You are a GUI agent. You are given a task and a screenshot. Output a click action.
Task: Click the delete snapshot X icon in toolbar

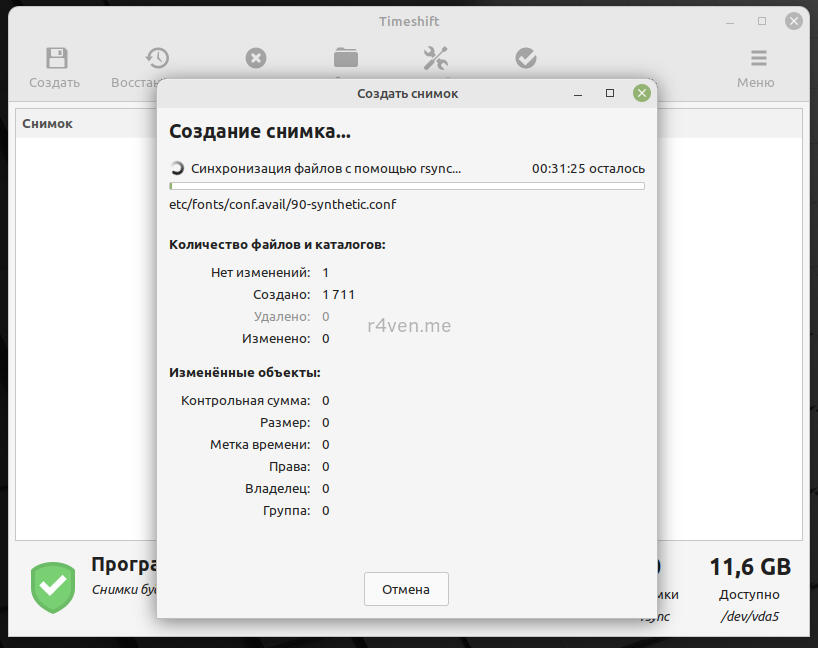pyautogui.click(x=256, y=58)
